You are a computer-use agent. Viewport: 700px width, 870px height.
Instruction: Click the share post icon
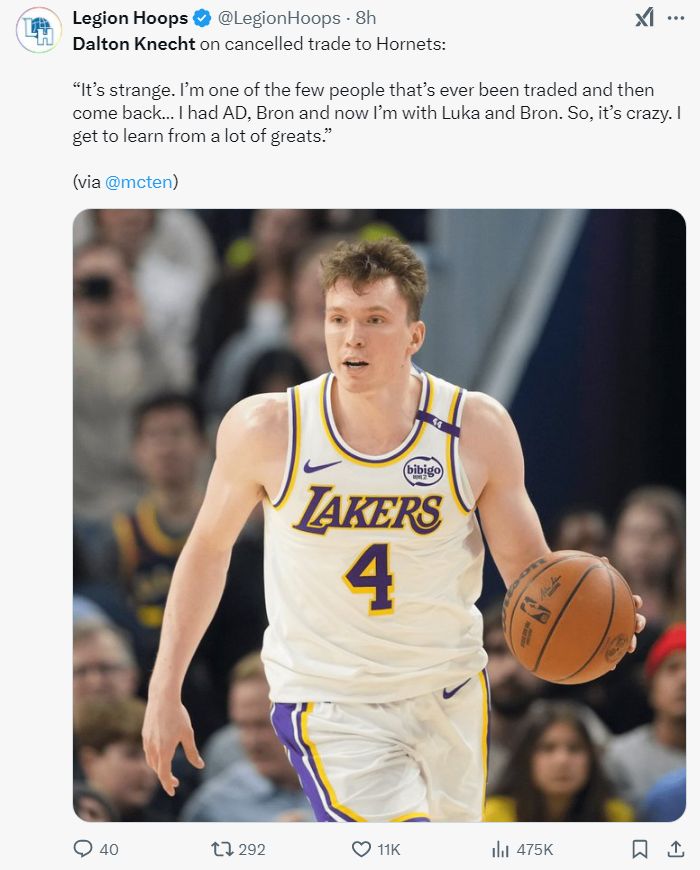671,849
